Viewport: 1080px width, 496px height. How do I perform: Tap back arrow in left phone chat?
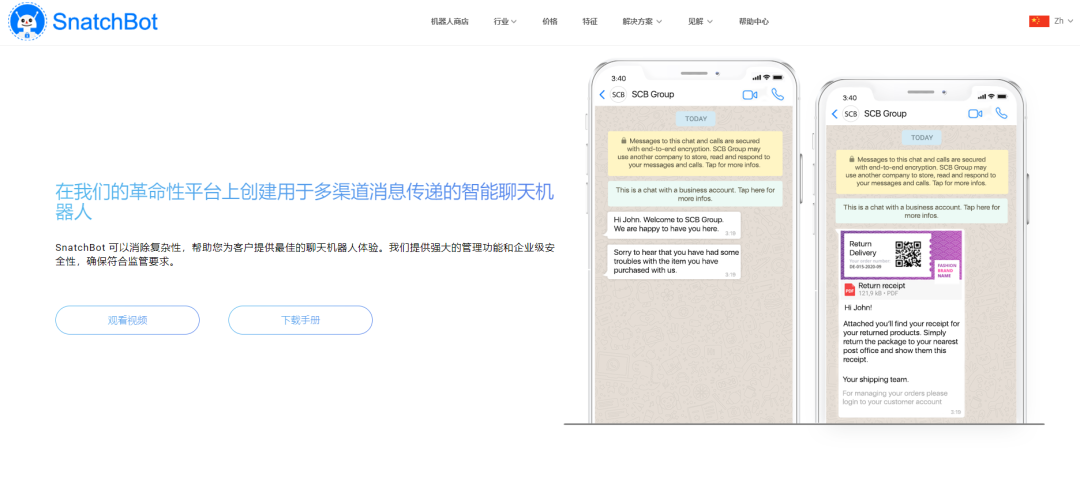pyautogui.click(x=602, y=94)
